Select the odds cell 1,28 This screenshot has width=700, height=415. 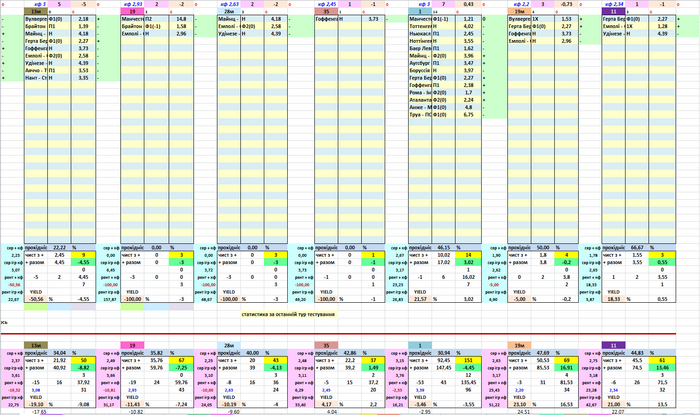662,26
